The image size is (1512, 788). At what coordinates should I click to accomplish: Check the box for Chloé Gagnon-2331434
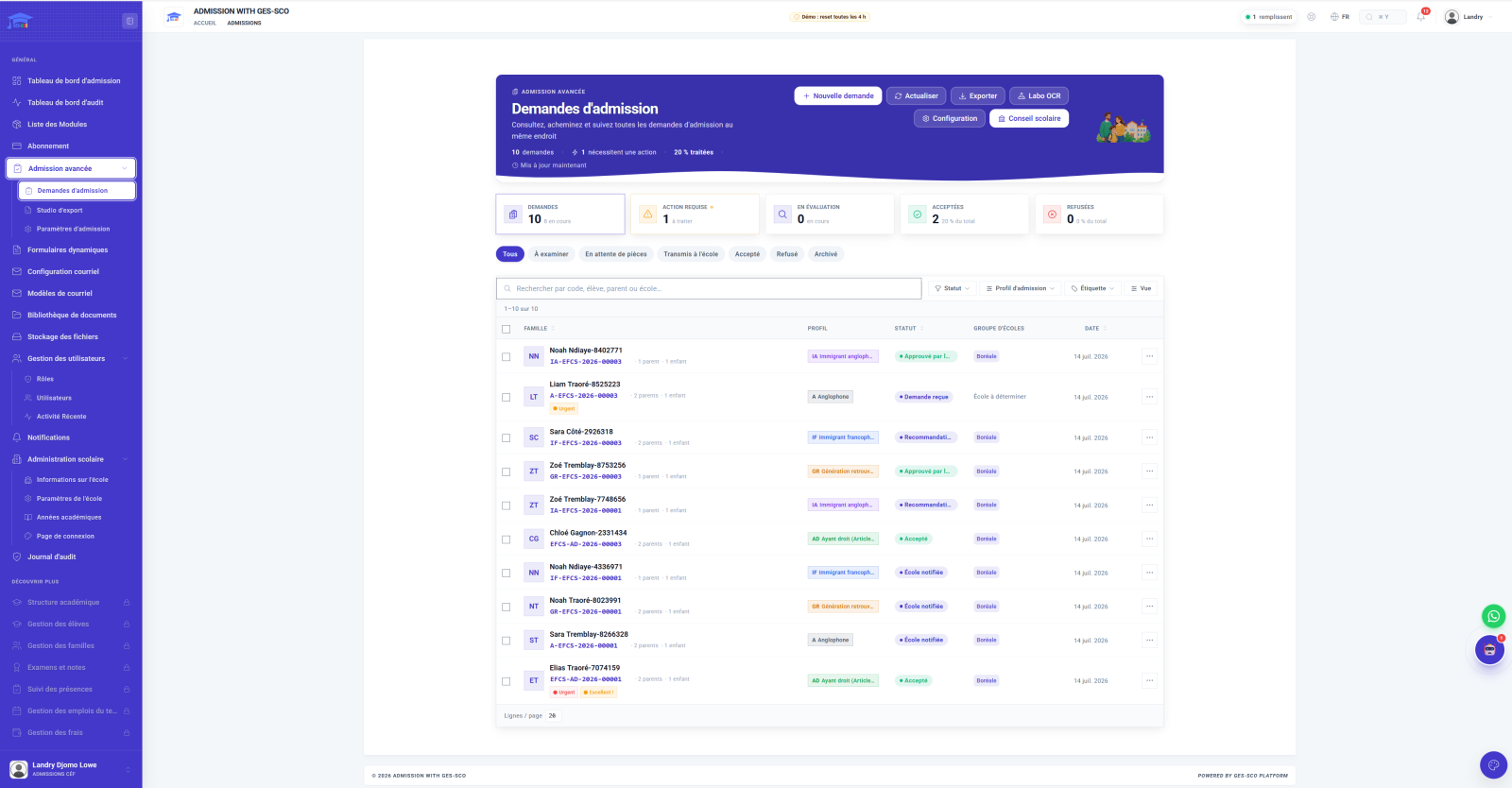(x=506, y=540)
